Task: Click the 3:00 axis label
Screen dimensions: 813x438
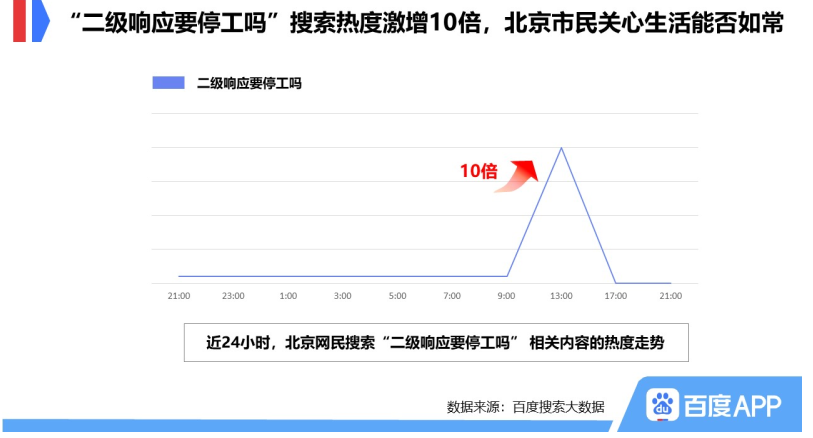Action: coord(343,296)
